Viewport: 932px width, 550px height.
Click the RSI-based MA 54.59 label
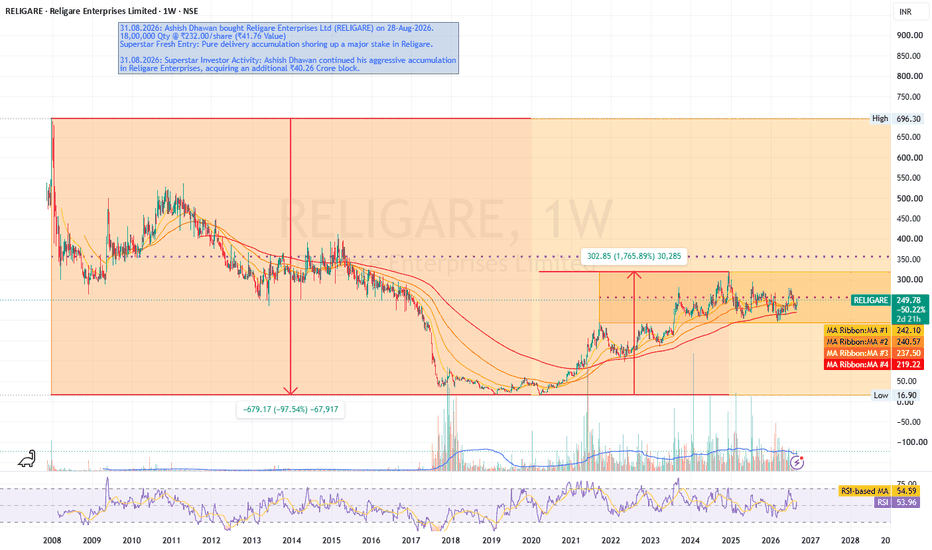(x=881, y=491)
